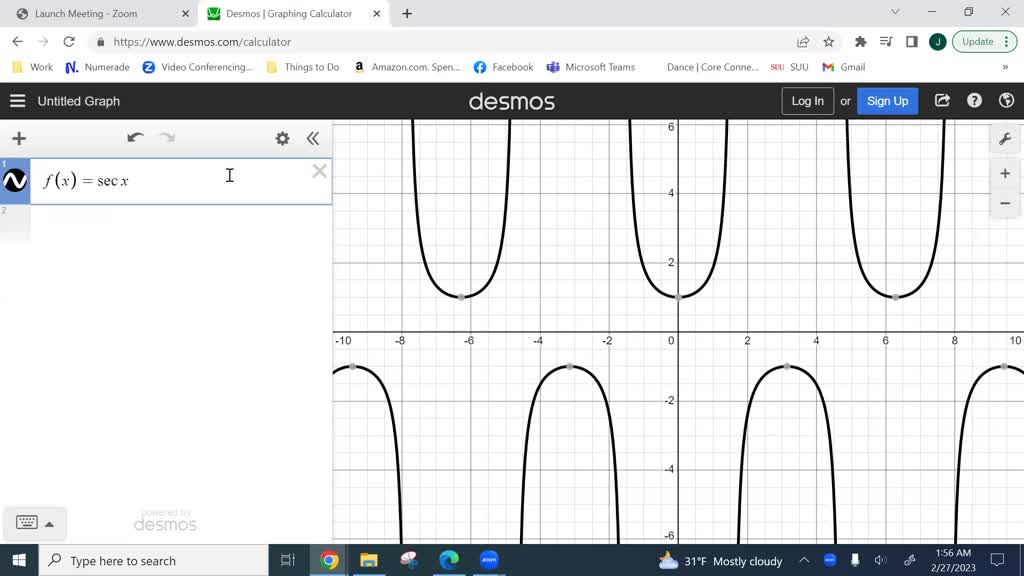
Task: Zoom out on the graph
Action: coord(1005,203)
